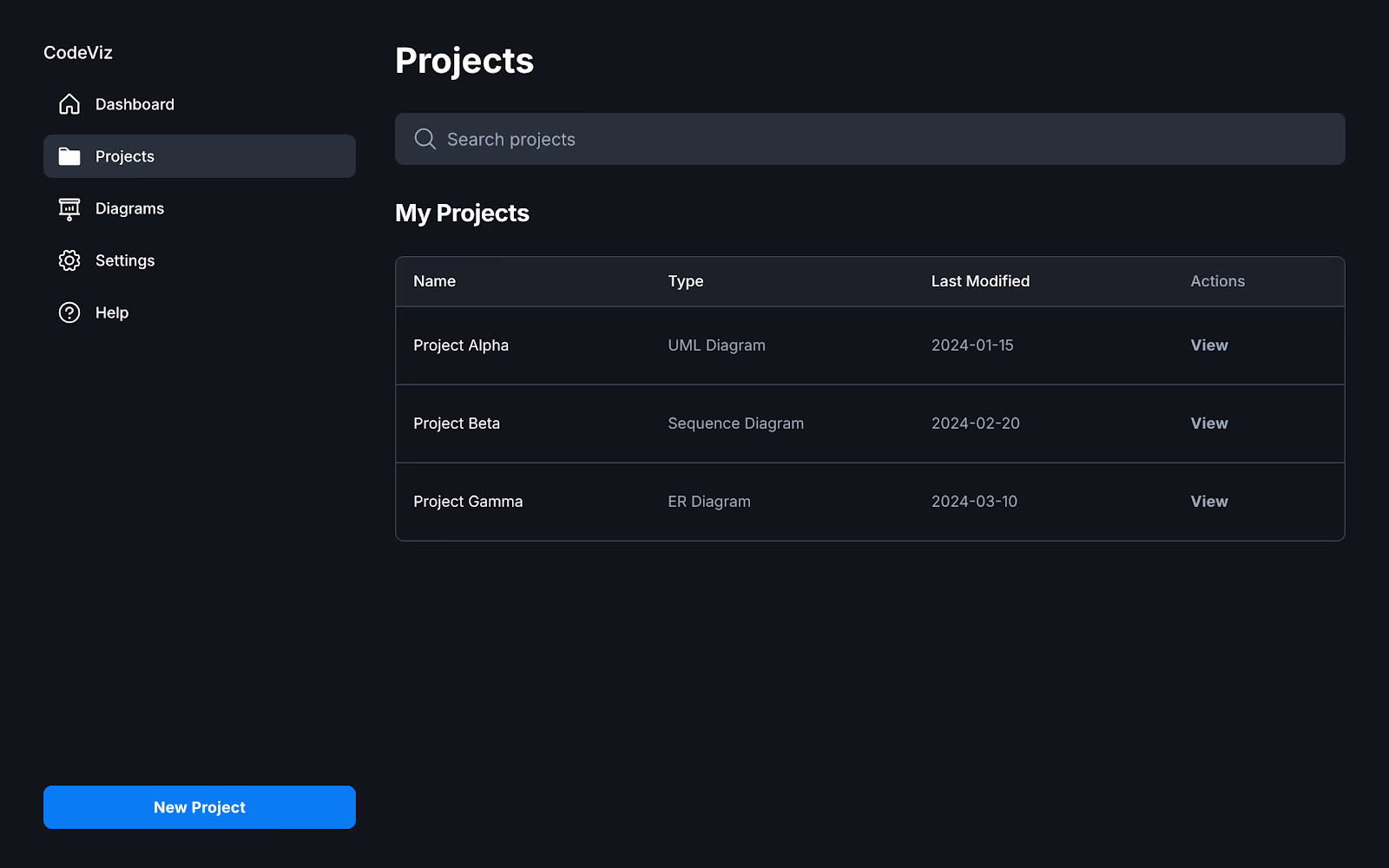The height and width of the screenshot is (868, 1389).
Task: Click the Name column header
Action: pyautogui.click(x=434, y=280)
